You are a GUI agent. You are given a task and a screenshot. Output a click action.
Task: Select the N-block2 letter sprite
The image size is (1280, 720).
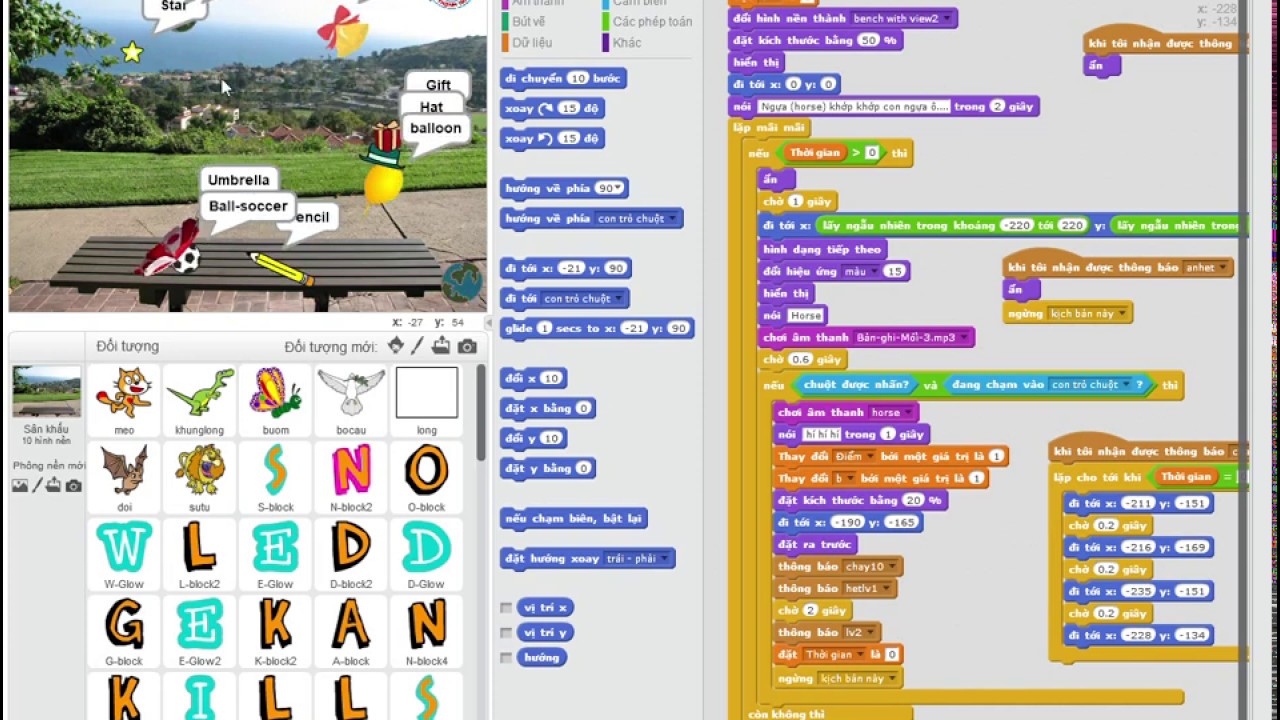(351, 477)
